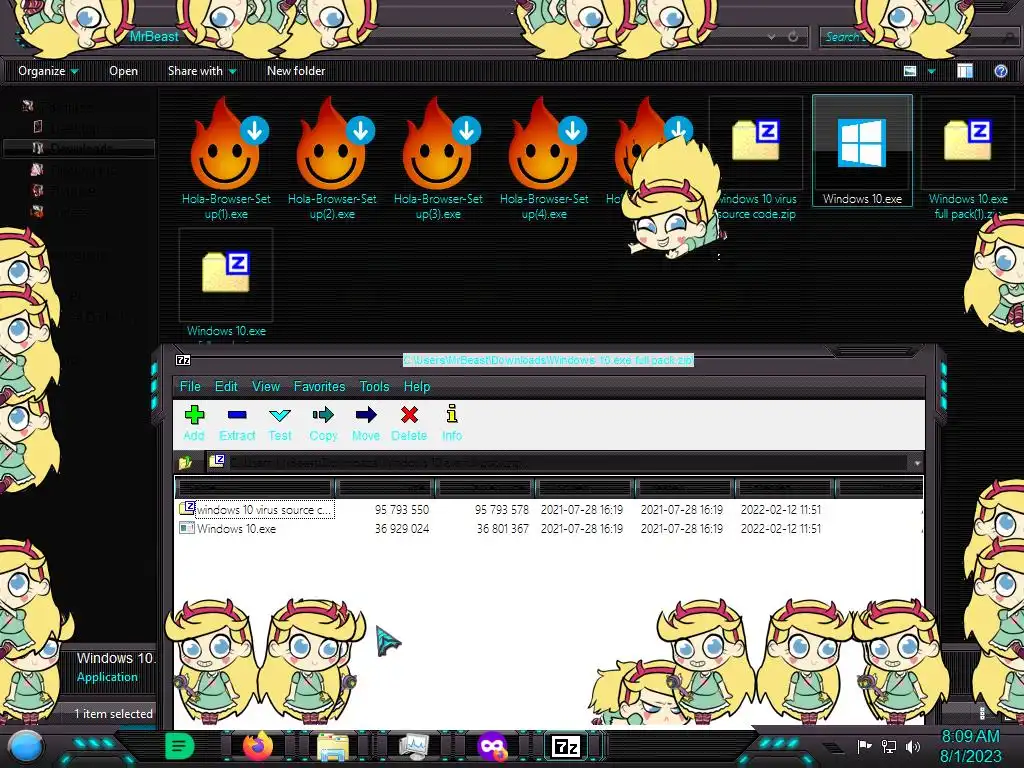Select the Windows 10.exe zip in second row
This screenshot has width=1024, height=768.
coord(226,285)
